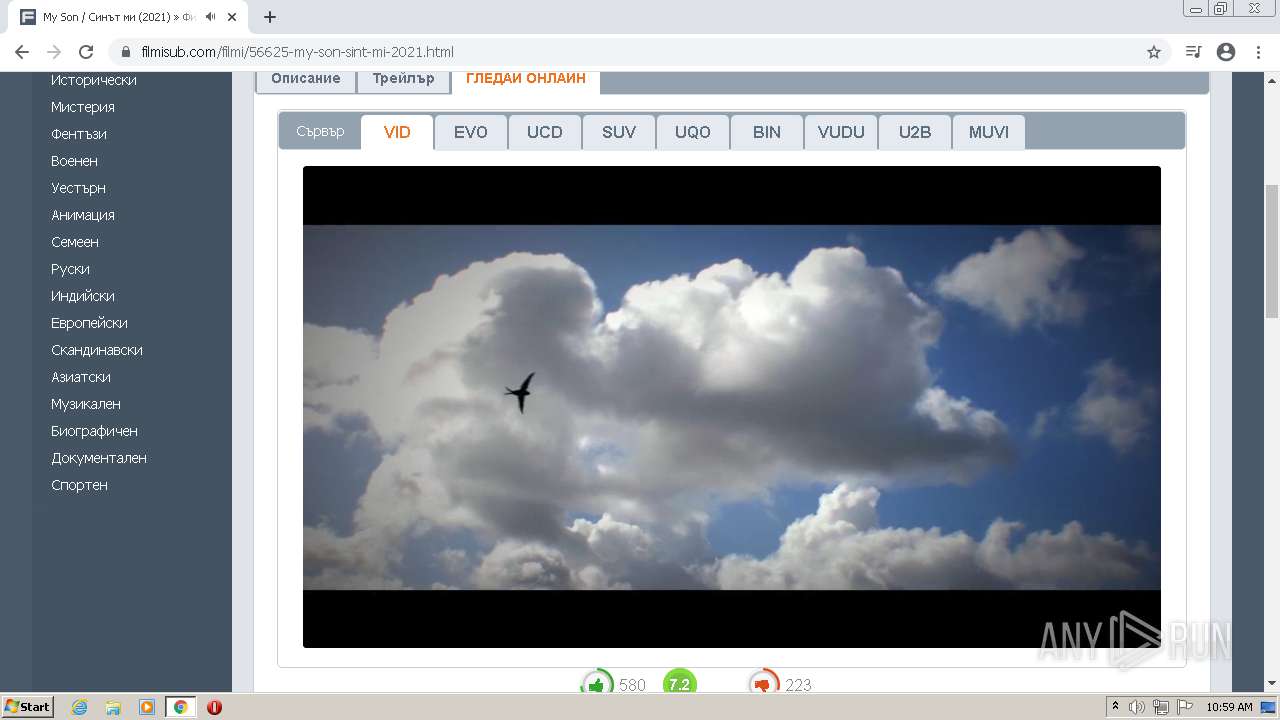Open the media player taskbar icon
This screenshot has width=1280, height=720.
click(147, 707)
